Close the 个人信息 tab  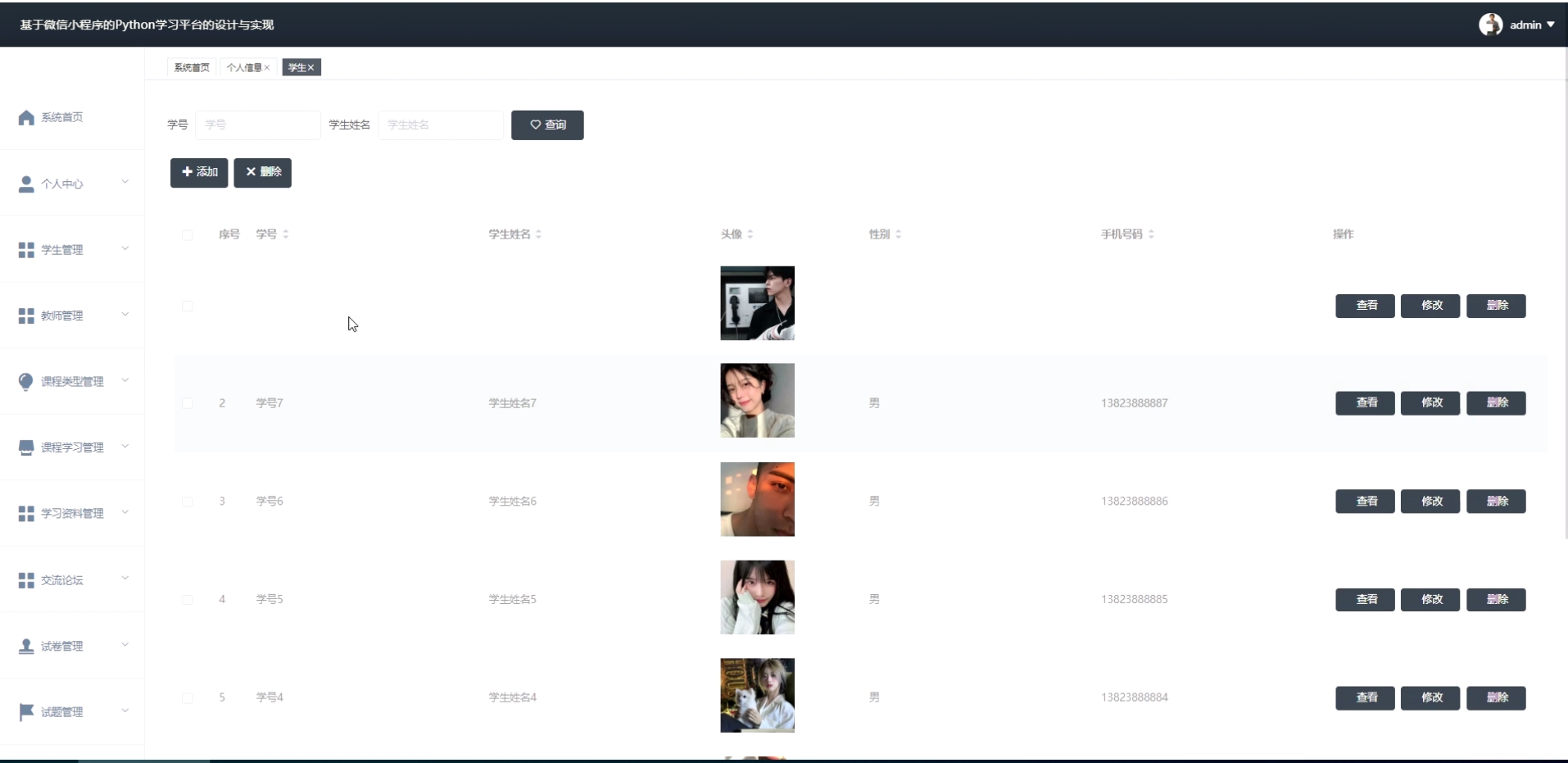point(267,68)
